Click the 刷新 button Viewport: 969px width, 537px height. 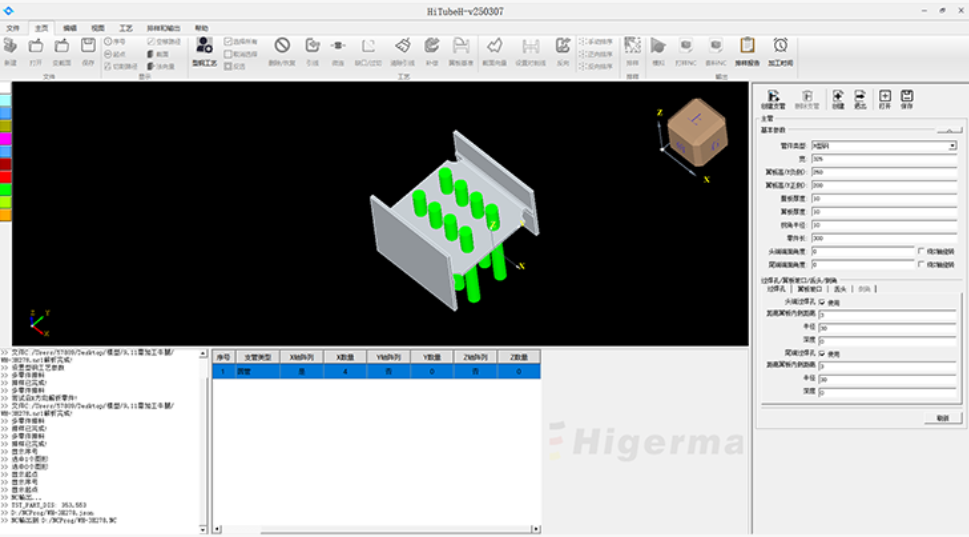click(x=941, y=417)
